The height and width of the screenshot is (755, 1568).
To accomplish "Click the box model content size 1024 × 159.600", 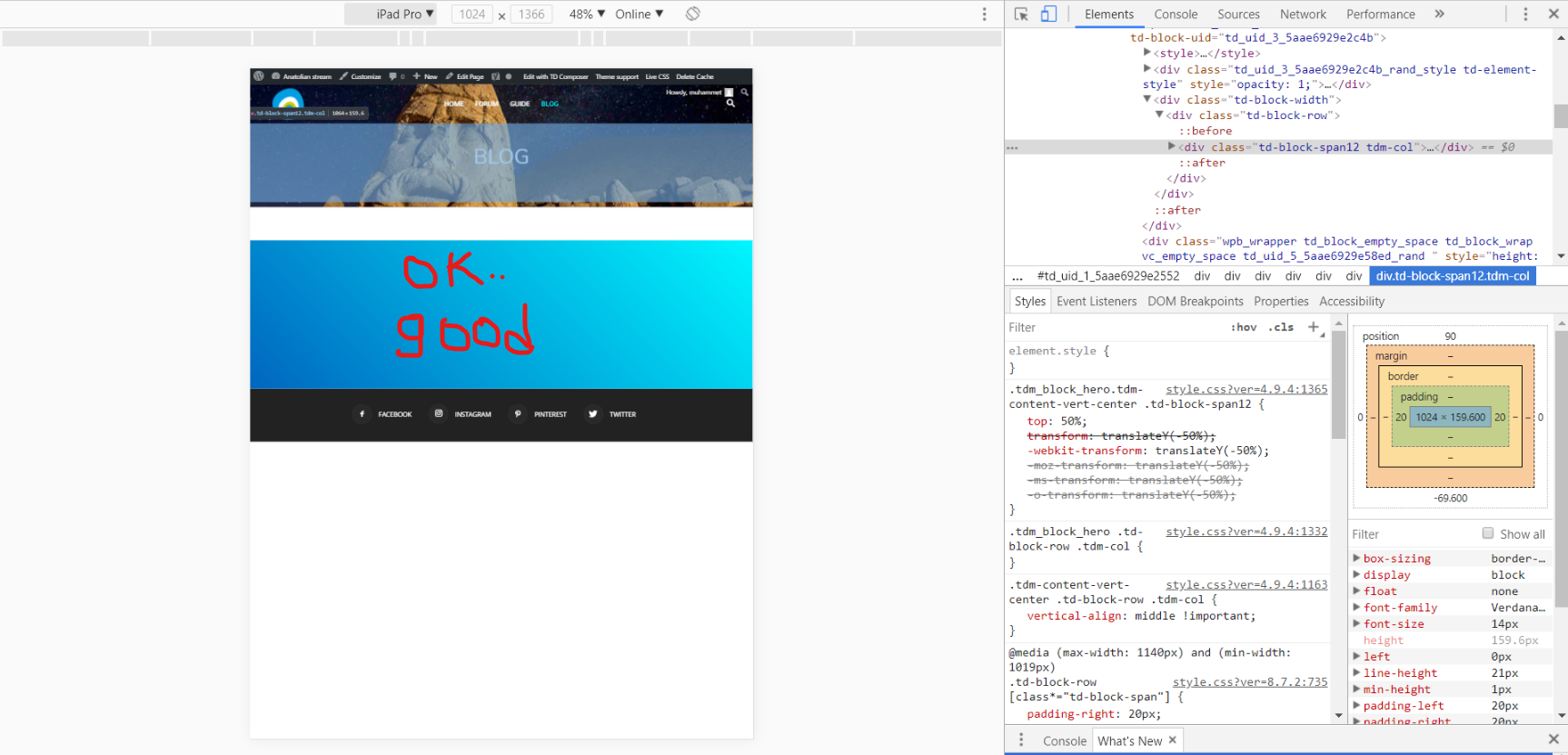I will [1450, 417].
